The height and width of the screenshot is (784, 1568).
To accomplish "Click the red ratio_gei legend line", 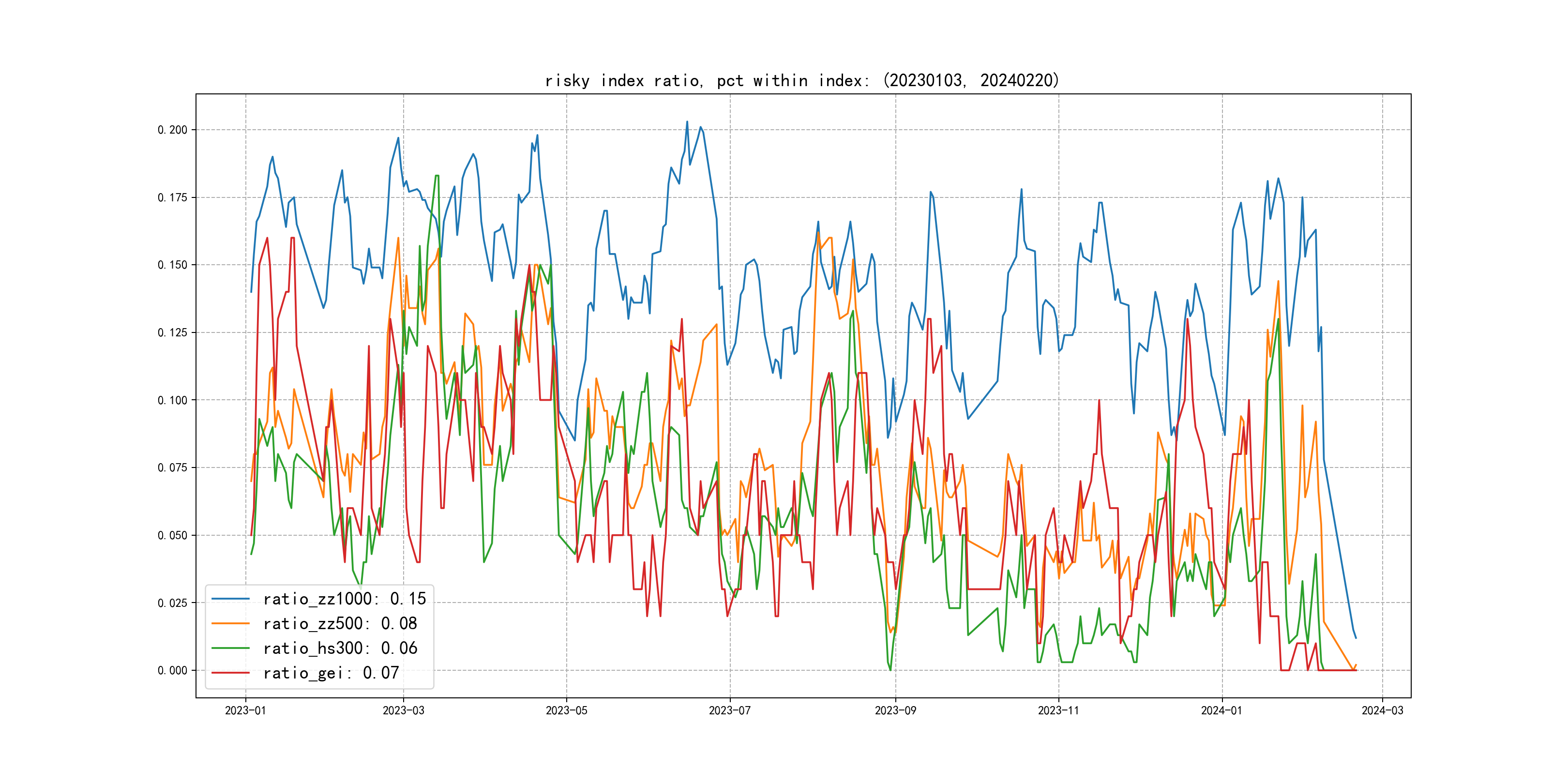I will point(230,673).
